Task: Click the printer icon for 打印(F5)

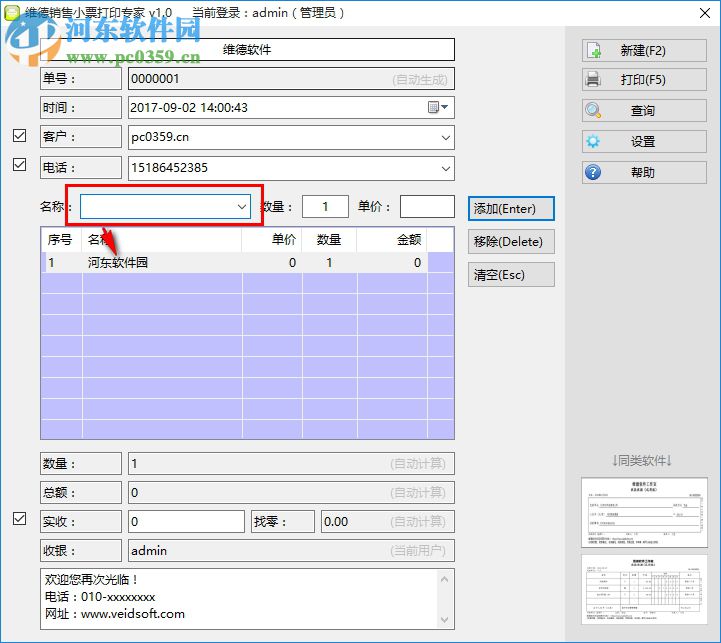Action: click(594, 80)
